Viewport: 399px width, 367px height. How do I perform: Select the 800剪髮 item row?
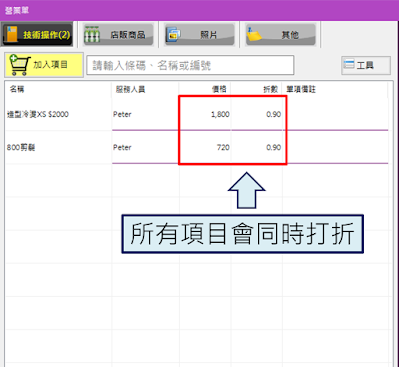(197, 147)
